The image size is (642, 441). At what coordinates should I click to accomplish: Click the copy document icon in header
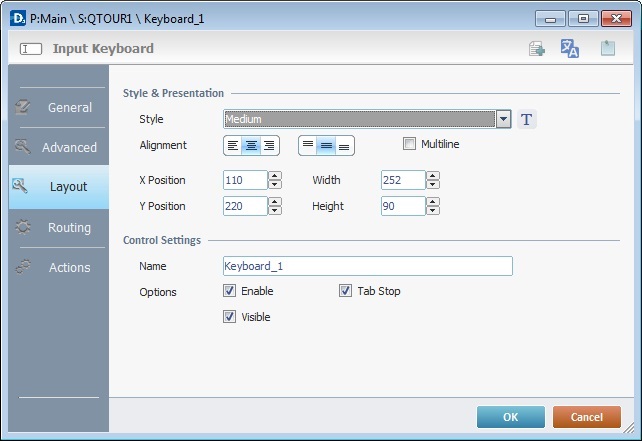(x=536, y=49)
